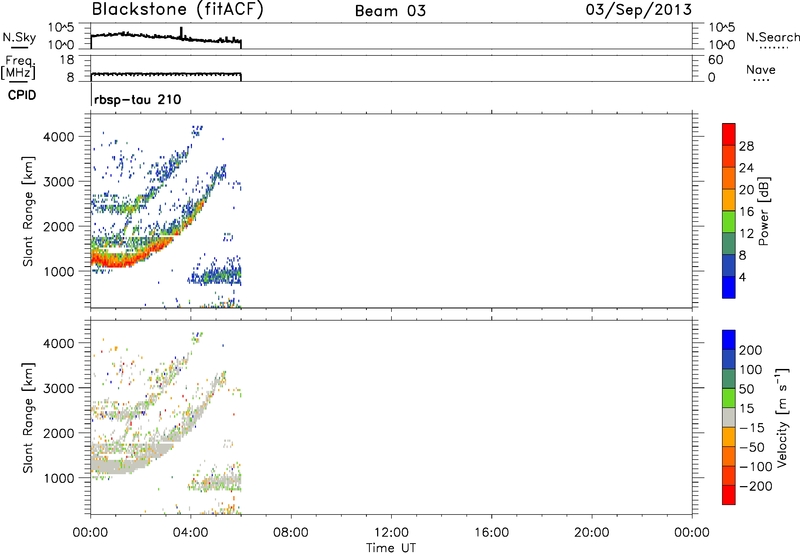Image resolution: width=800 pixels, height=554 pixels.
Task: Click the 'Freq. [MHz]' axis label
Action: coord(18,68)
